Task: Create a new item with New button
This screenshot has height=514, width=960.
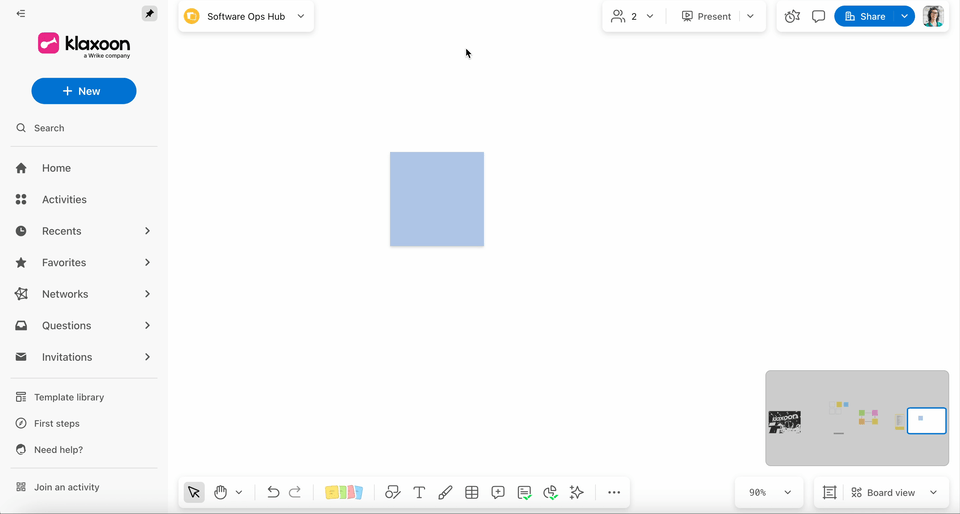Action: [x=84, y=91]
